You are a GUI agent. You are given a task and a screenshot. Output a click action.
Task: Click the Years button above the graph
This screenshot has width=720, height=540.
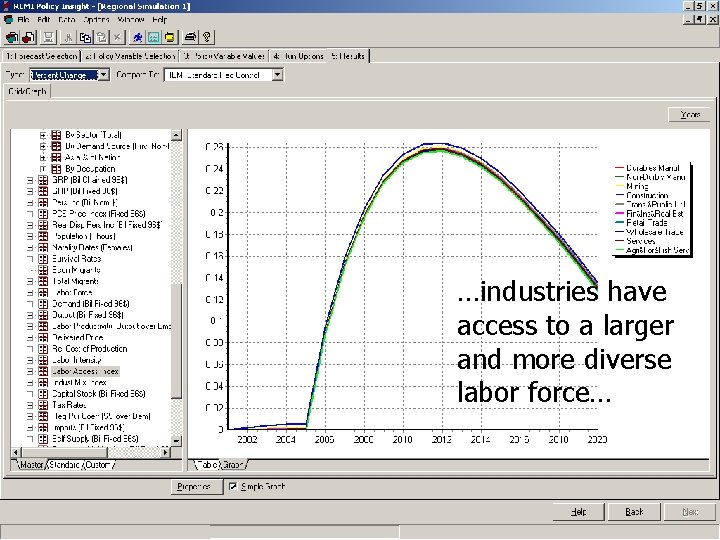click(690, 114)
